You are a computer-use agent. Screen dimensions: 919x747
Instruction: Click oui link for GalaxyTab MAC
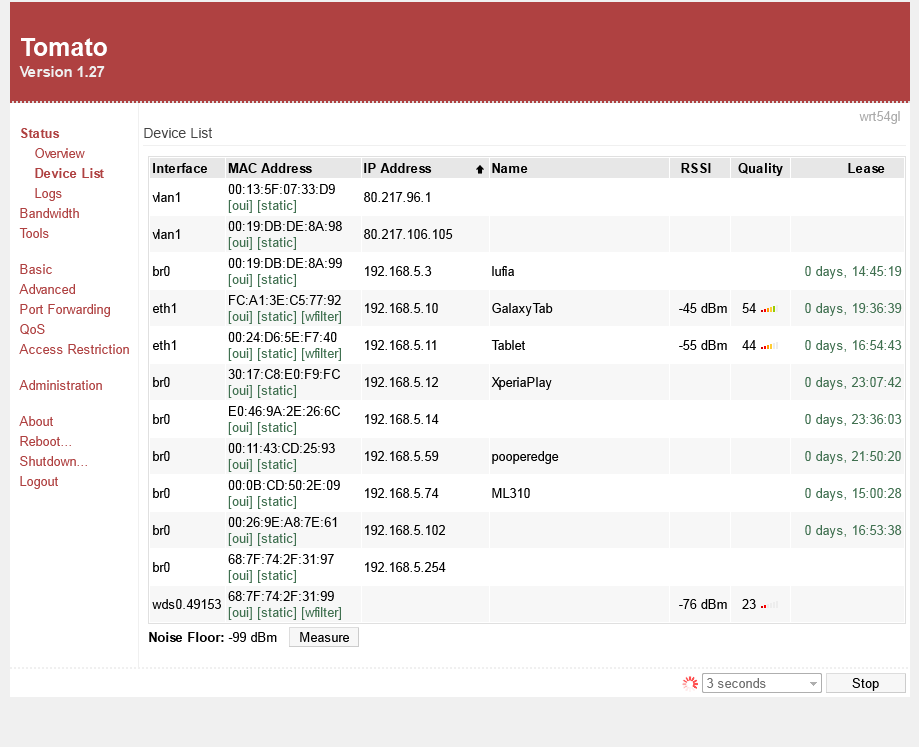[x=240, y=317]
